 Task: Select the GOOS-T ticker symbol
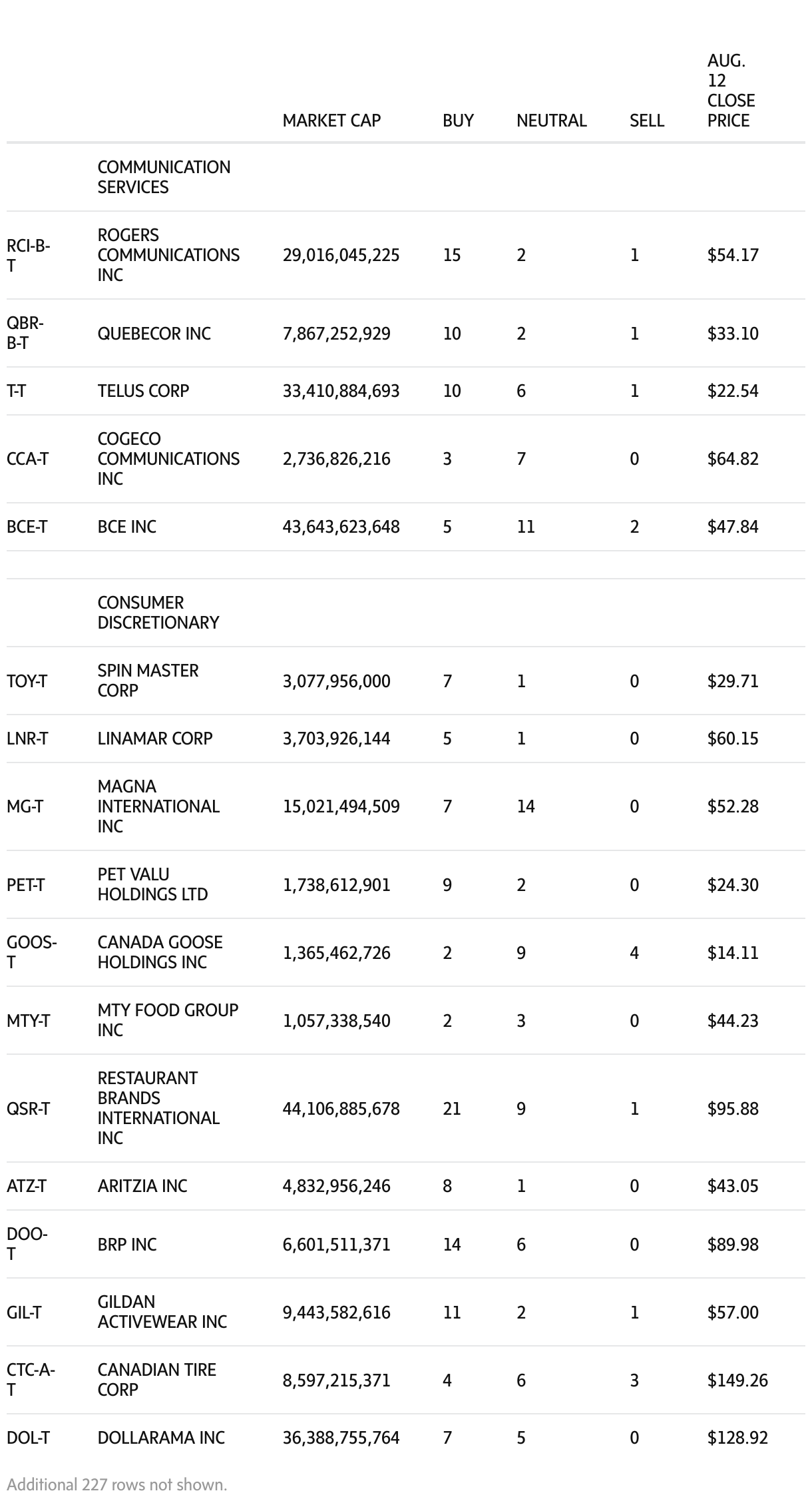31,952
